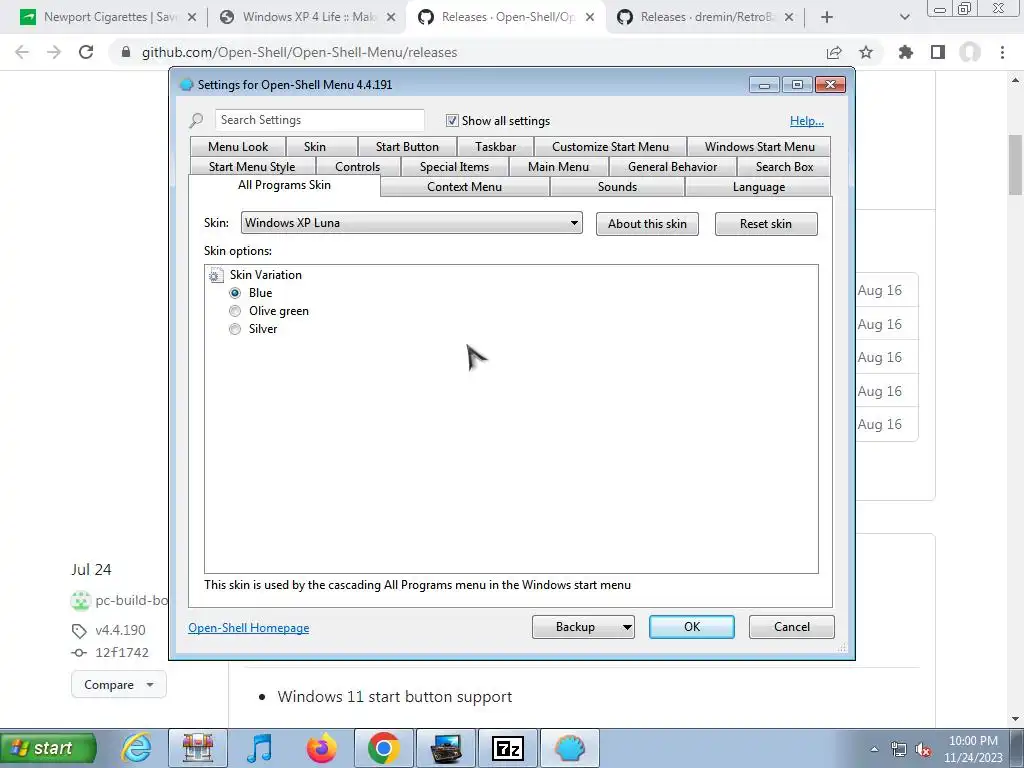This screenshot has width=1024, height=768.
Task: Open the Help link
Action: [807, 121]
